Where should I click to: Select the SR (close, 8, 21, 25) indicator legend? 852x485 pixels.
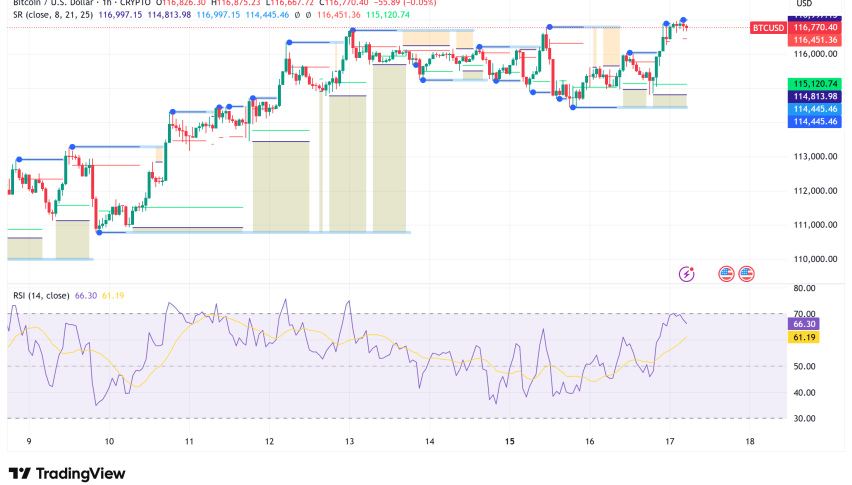(x=53, y=15)
